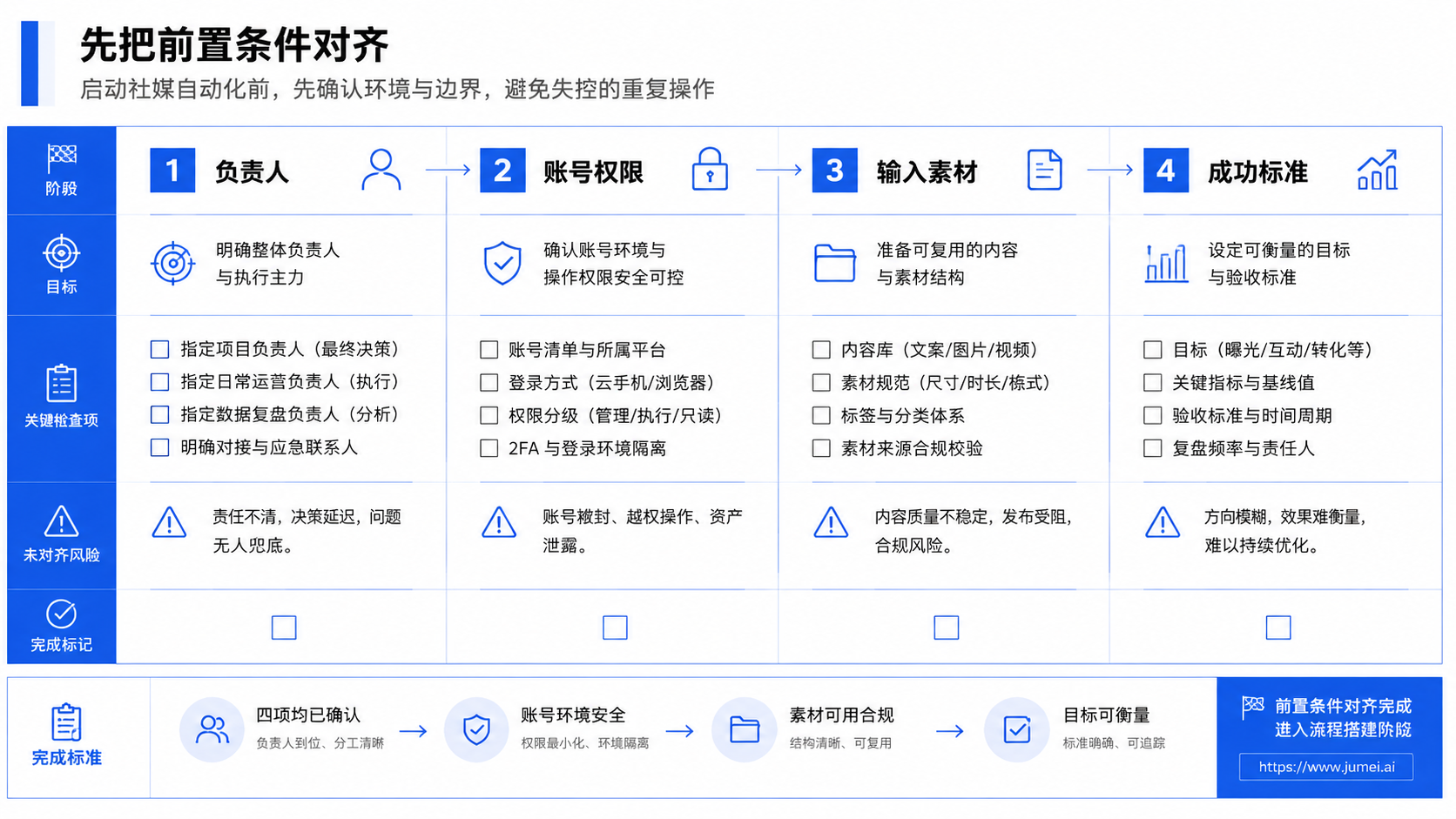Click the folder icon next to 准备可复用的内容
Screen dimensions: 1456x819
(x=835, y=263)
